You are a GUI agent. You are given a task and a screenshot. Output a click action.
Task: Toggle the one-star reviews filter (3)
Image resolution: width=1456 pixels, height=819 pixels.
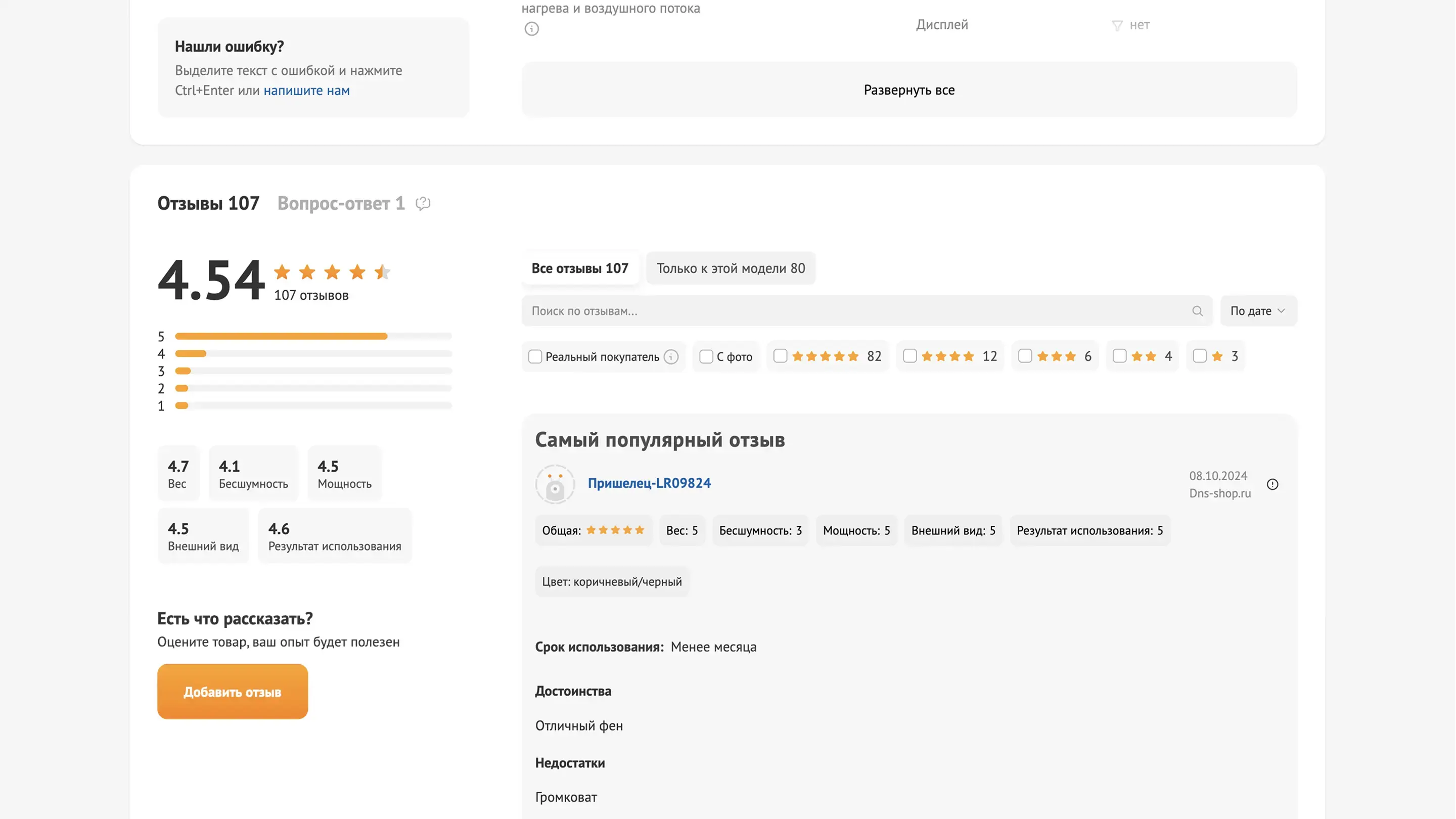1199,356
